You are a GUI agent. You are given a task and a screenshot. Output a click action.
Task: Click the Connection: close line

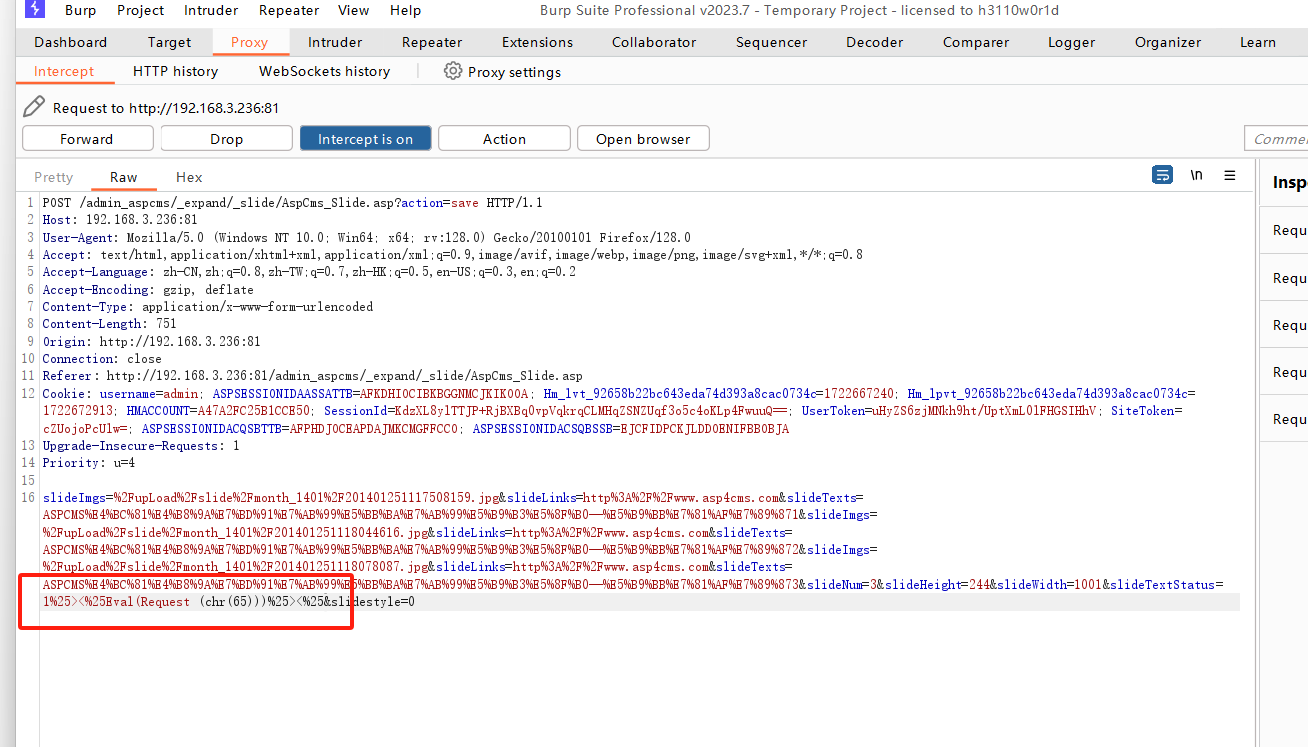pyautogui.click(x=102, y=360)
